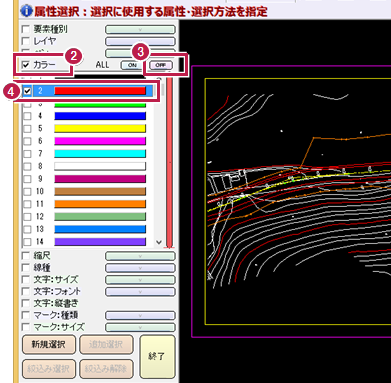
Task: Open the 要素種別 dropdown
Action: tap(140, 30)
